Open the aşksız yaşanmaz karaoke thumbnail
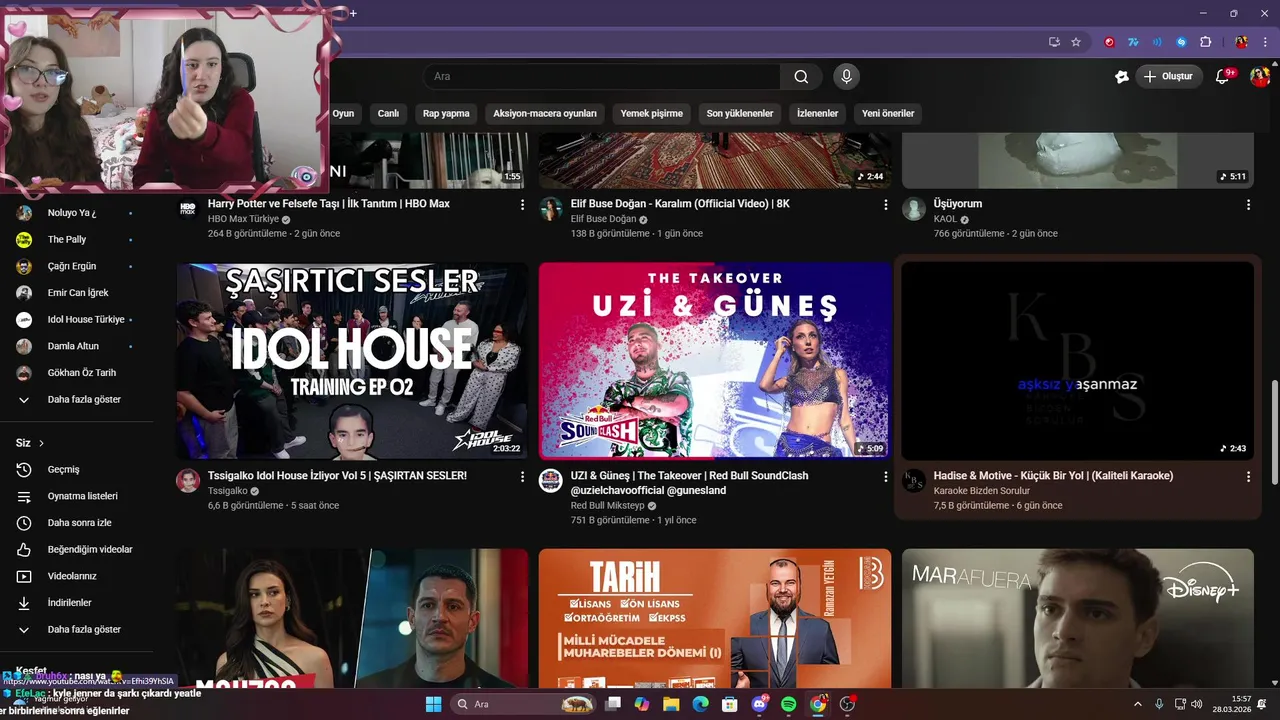The image size is (1280, 720). 1077,361
